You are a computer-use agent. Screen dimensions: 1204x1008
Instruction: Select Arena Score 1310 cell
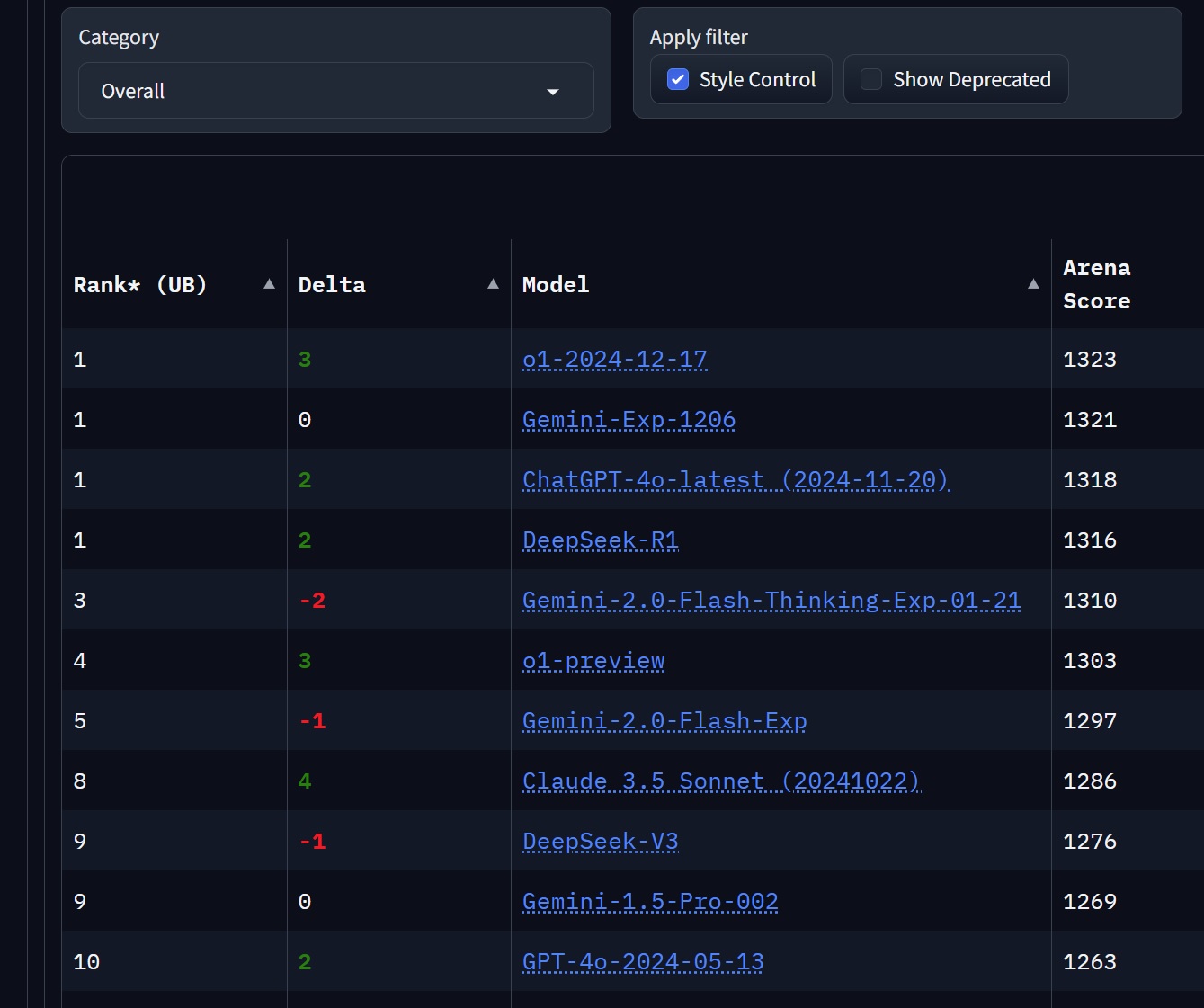click(x=1090, y=601)
